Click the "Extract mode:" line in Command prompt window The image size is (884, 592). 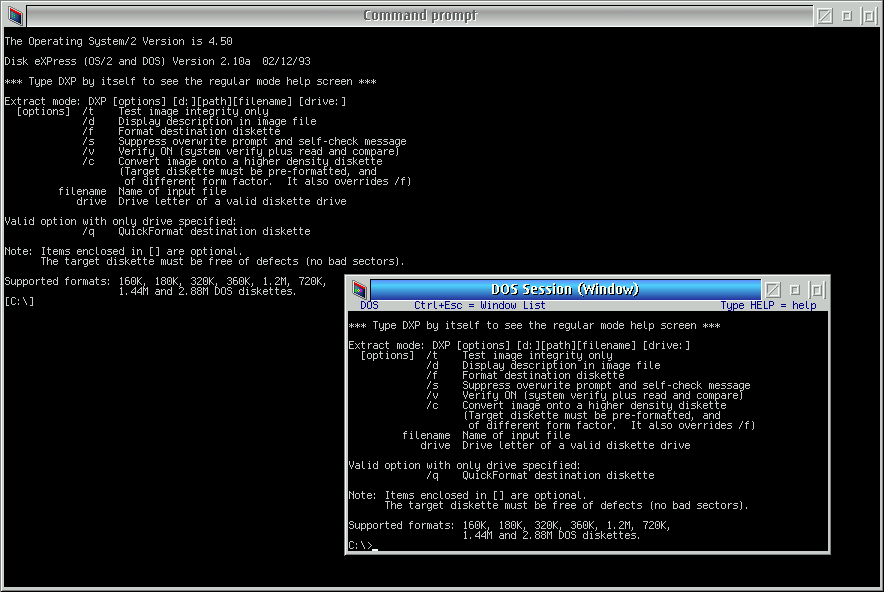click(175, 101)
